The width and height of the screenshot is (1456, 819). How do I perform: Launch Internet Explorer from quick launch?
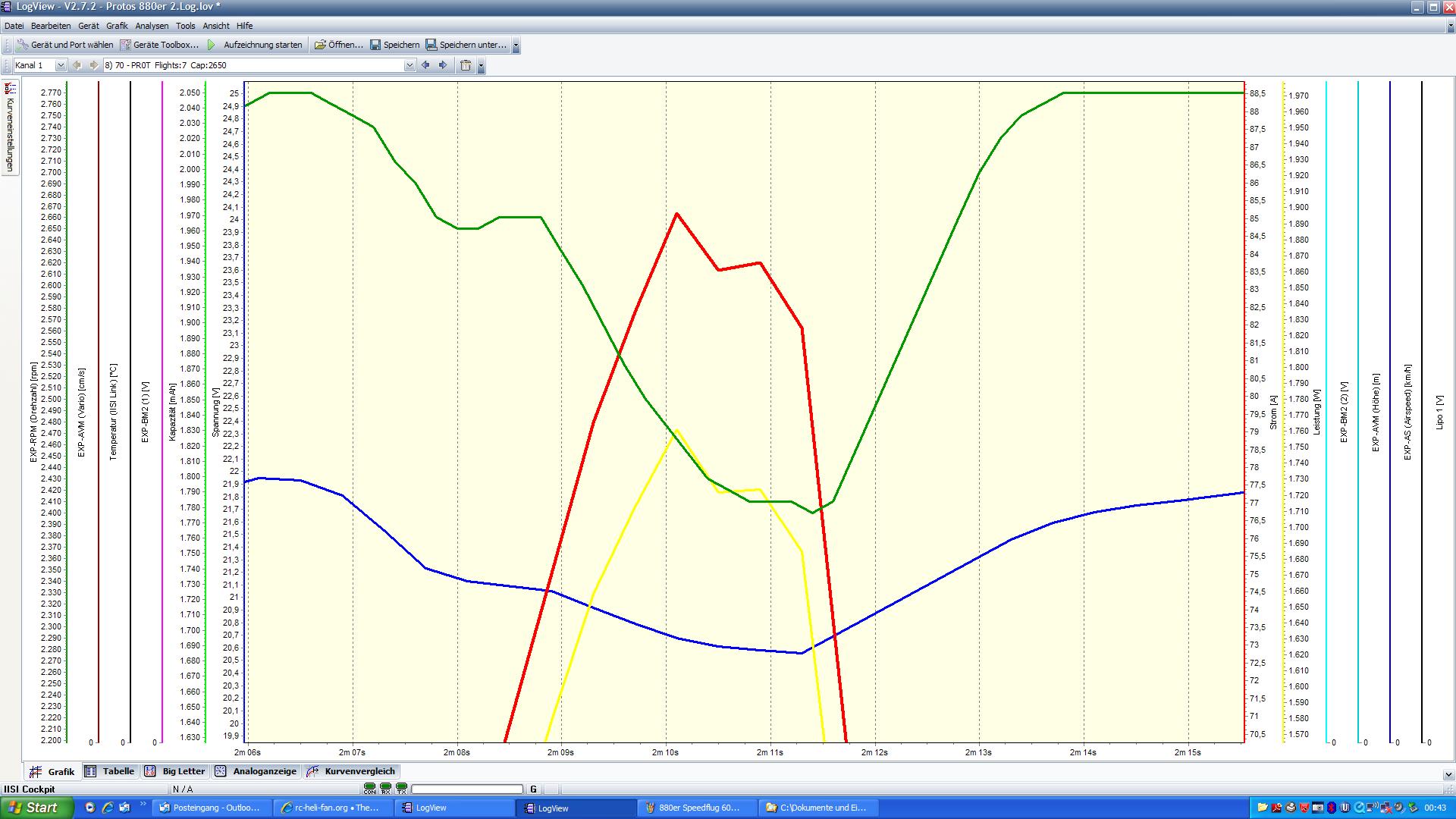pos(107,808)
